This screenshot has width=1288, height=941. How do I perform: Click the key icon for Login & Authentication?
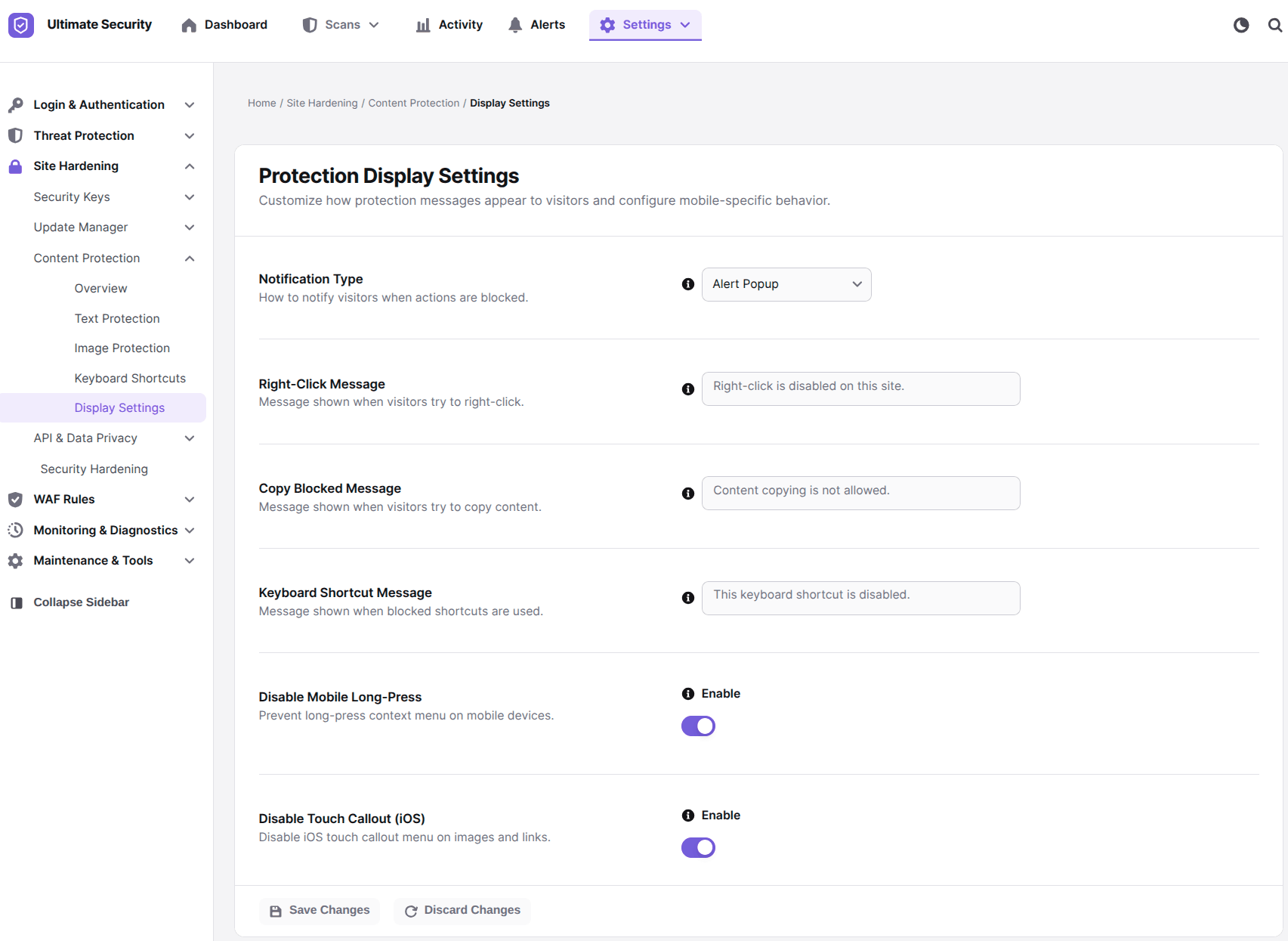pos(15,105)
